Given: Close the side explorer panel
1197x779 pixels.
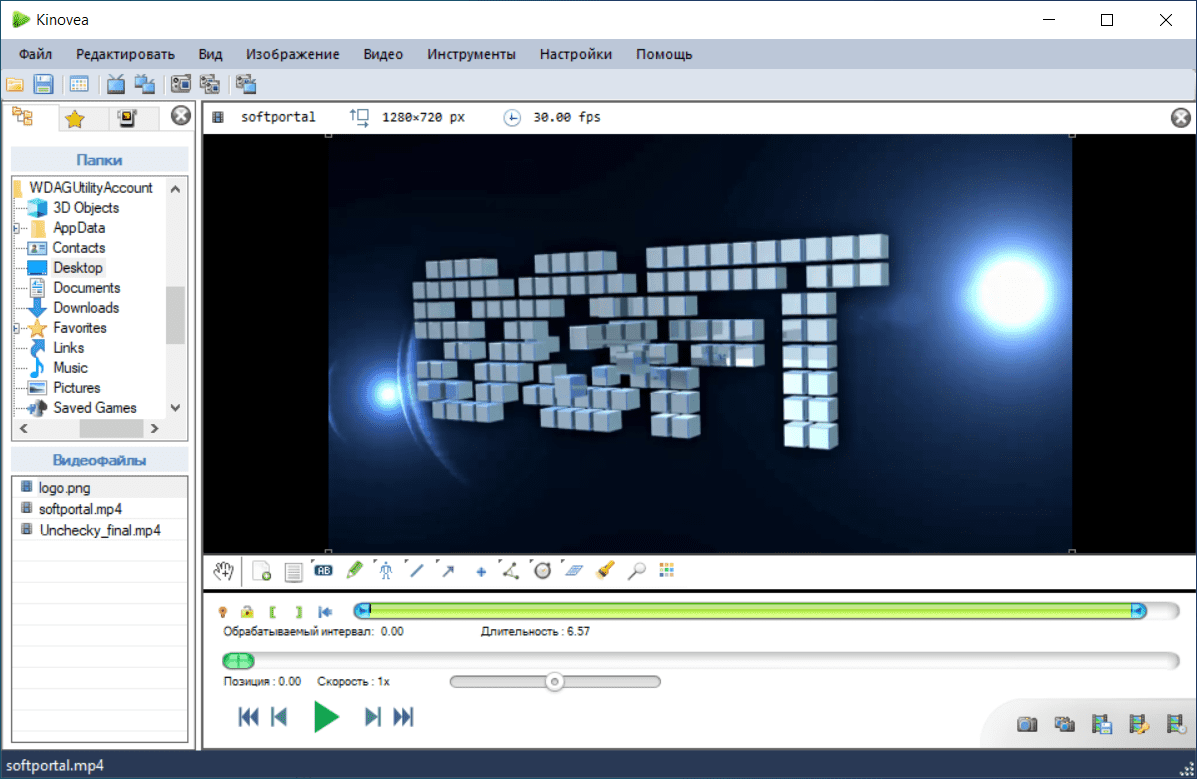Looking at the screenshot, I should 180,115.
